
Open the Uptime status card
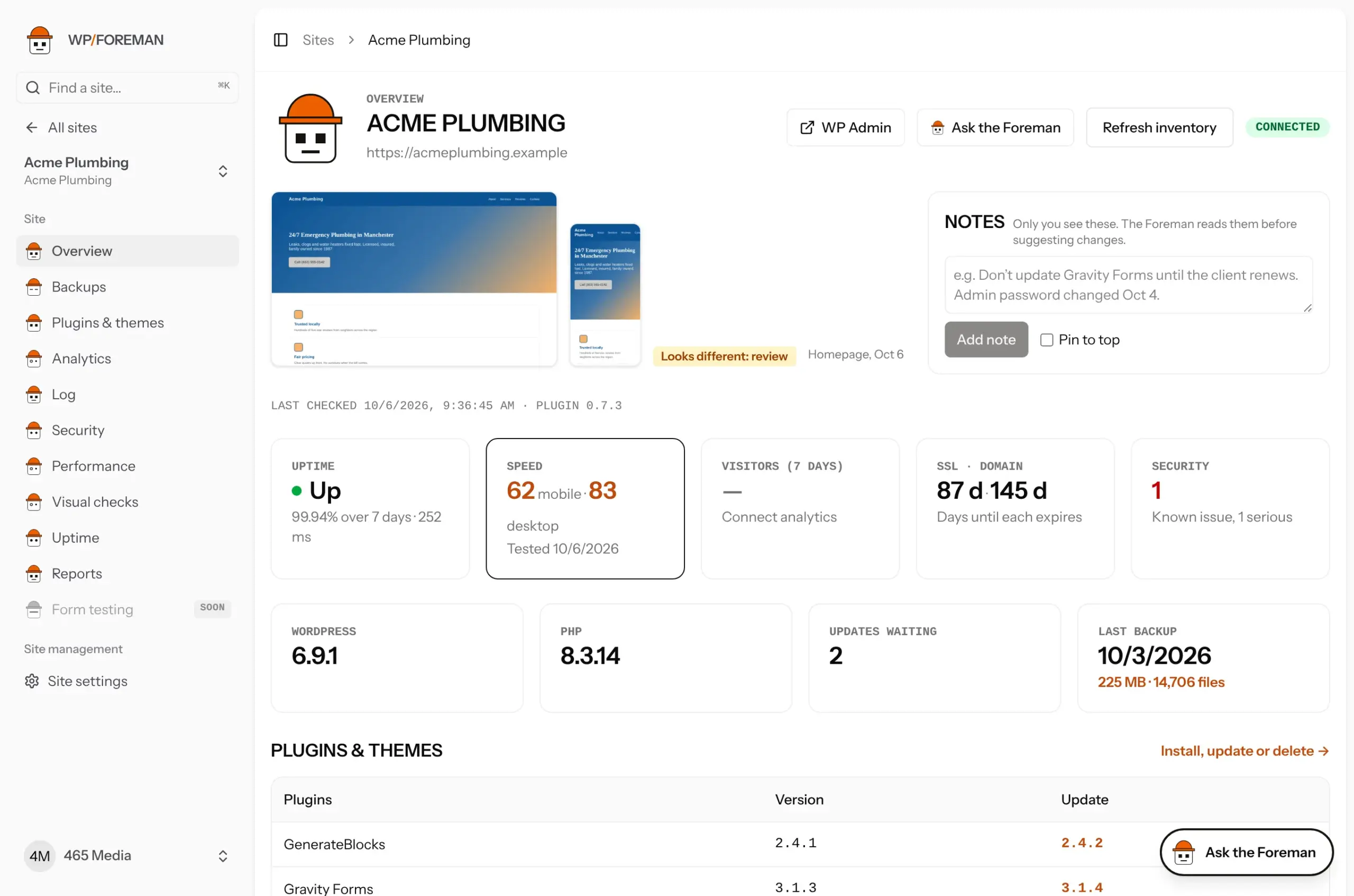tap(370, 509)
